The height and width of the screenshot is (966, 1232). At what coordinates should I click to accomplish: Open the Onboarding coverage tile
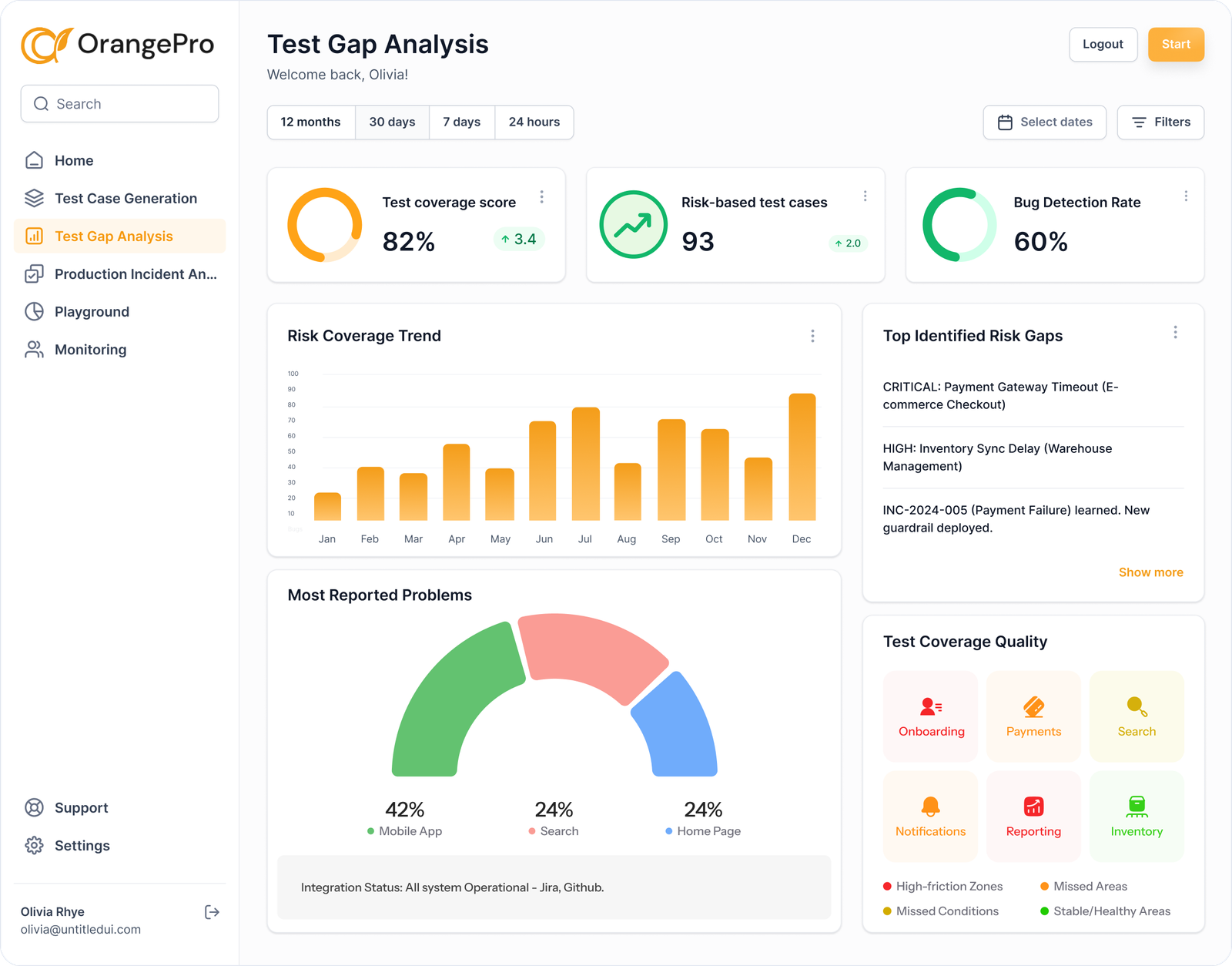(x=930, y=716)
